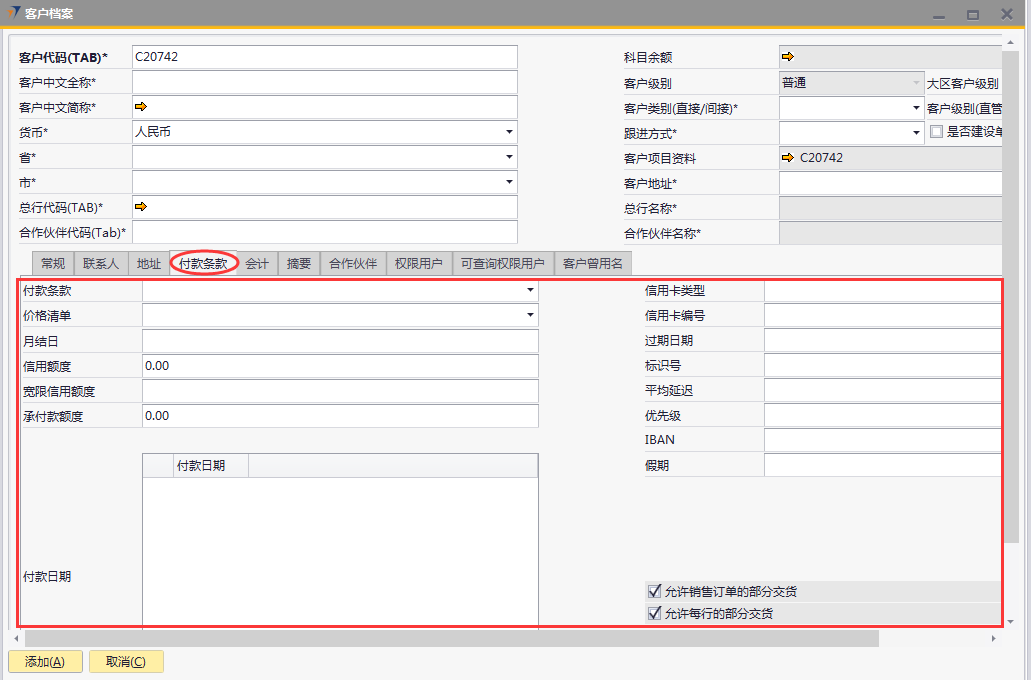Click the 添加(A) button
The height and width of the screenshot is (680, 1031).
[45, 662]
